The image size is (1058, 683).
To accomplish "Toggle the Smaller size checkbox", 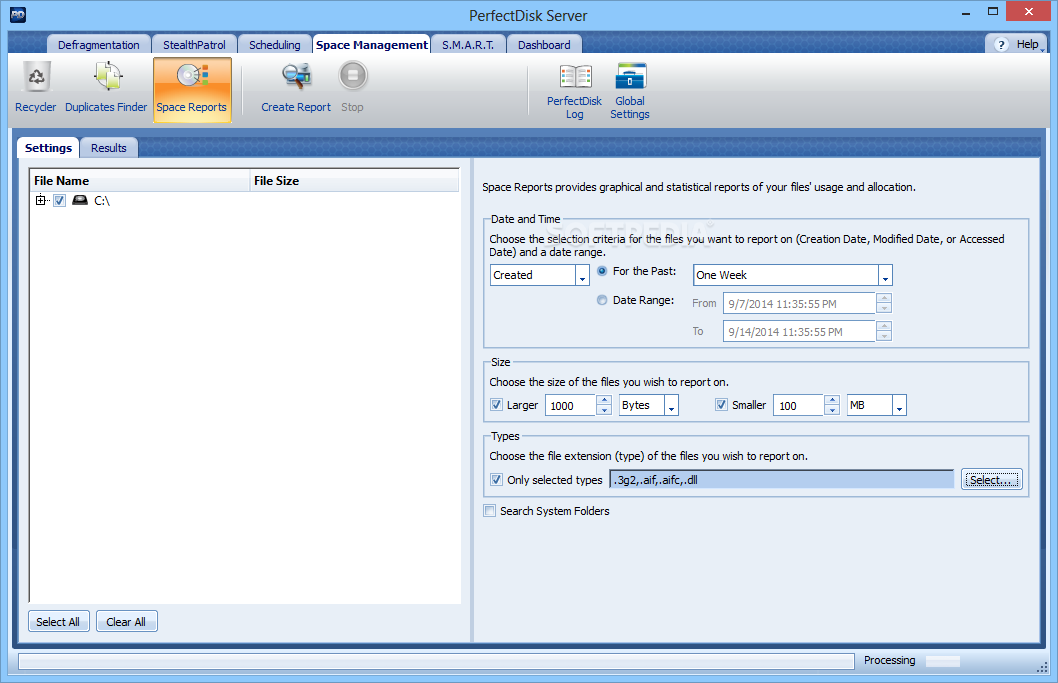I will (x=721, y=405).
